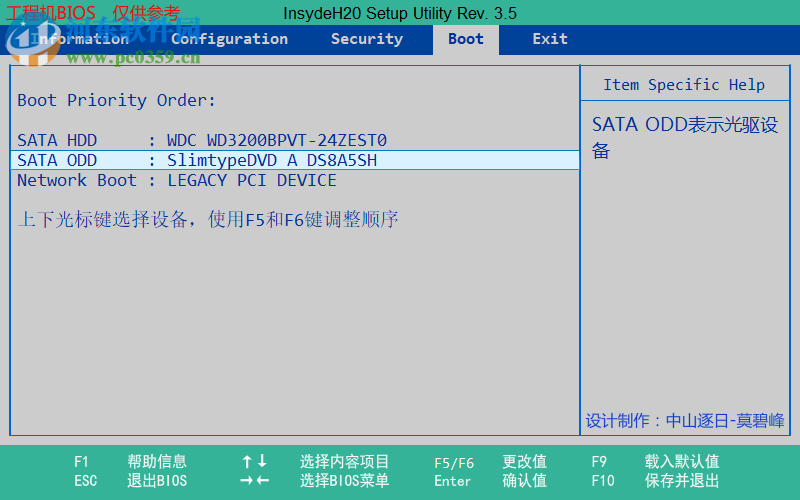Click WDC WD3200BPVT-24ZEST0 device name
The height and width of the screenshot is (500, 800).
(x=277, y=140)
